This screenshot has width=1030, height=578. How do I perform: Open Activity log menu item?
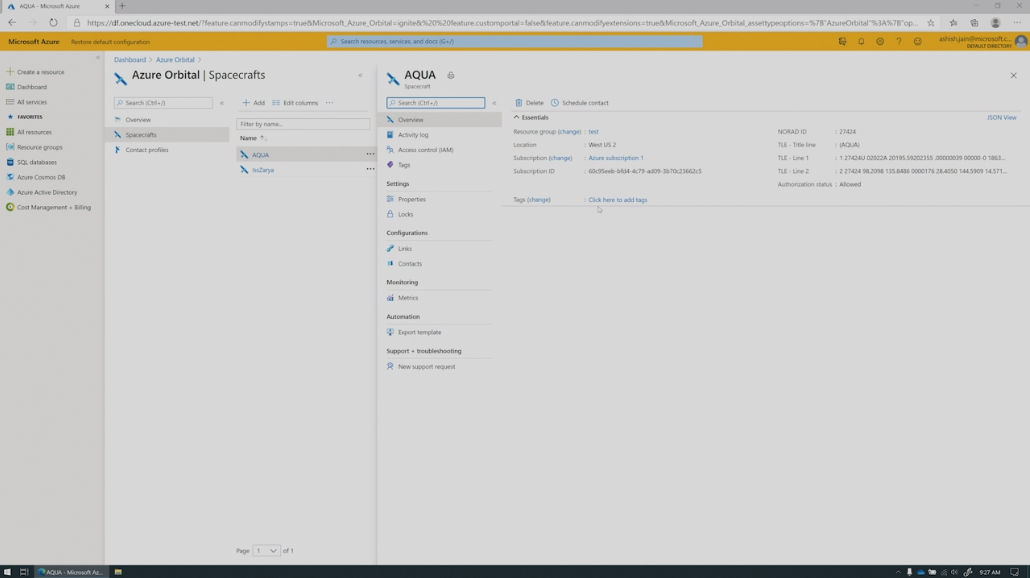tap(412, 135)
